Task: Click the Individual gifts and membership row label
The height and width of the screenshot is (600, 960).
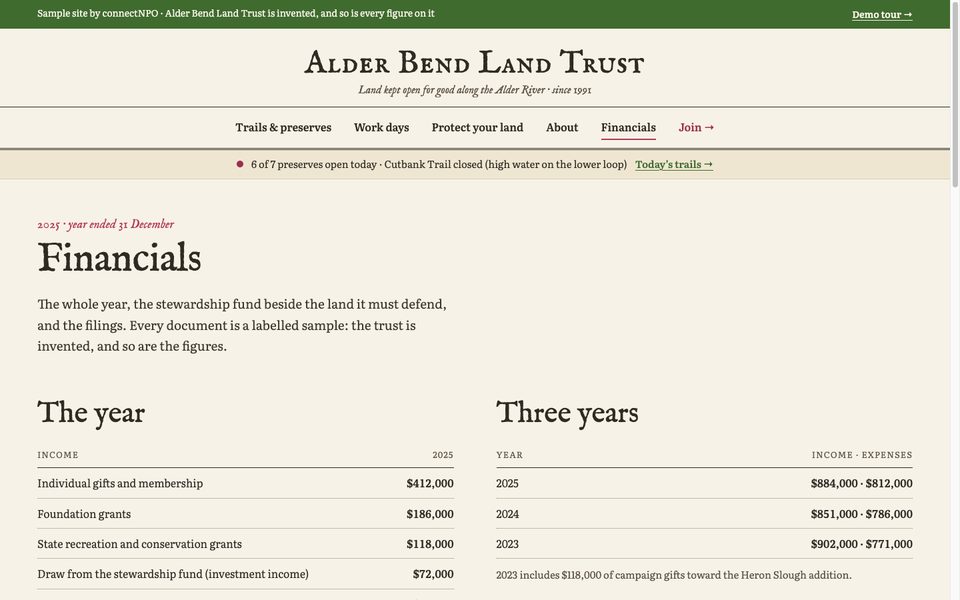Action: pos(120,484)
